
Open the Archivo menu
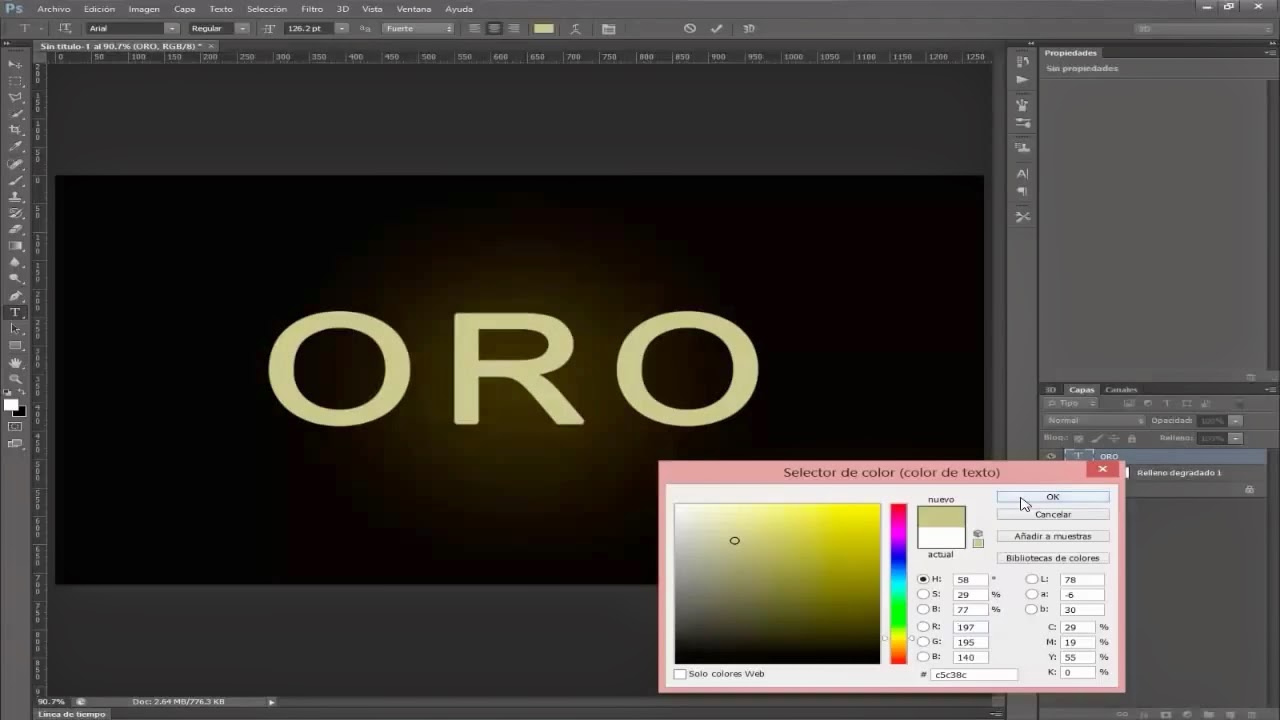coord(54,9)
